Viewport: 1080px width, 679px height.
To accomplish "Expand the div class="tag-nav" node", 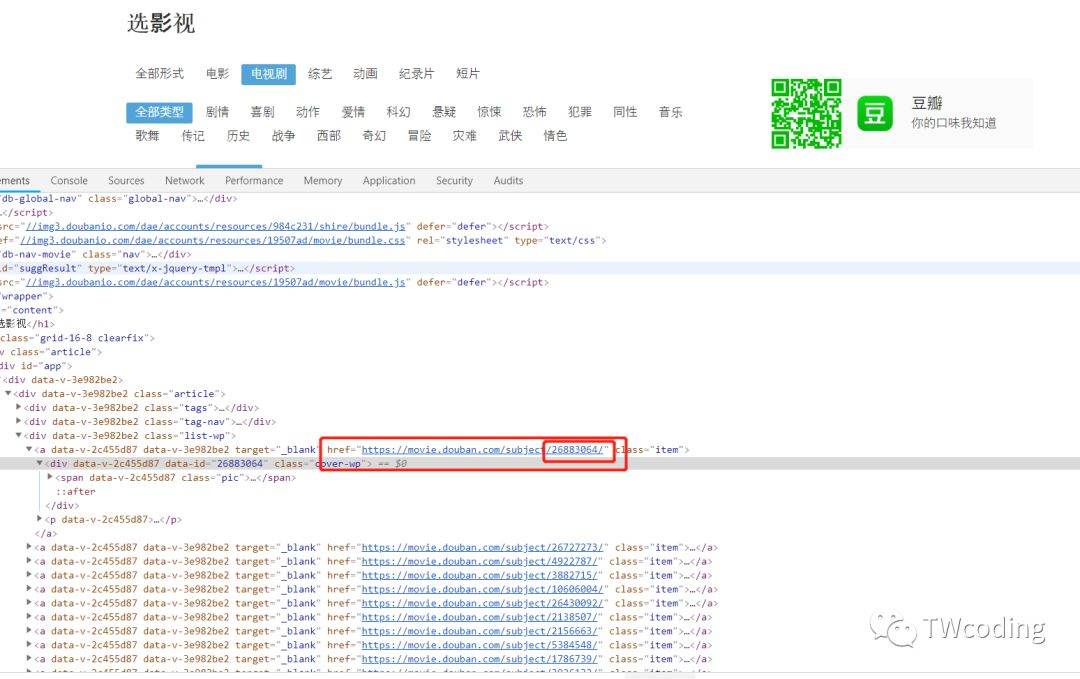I will [x=19, y=421].
